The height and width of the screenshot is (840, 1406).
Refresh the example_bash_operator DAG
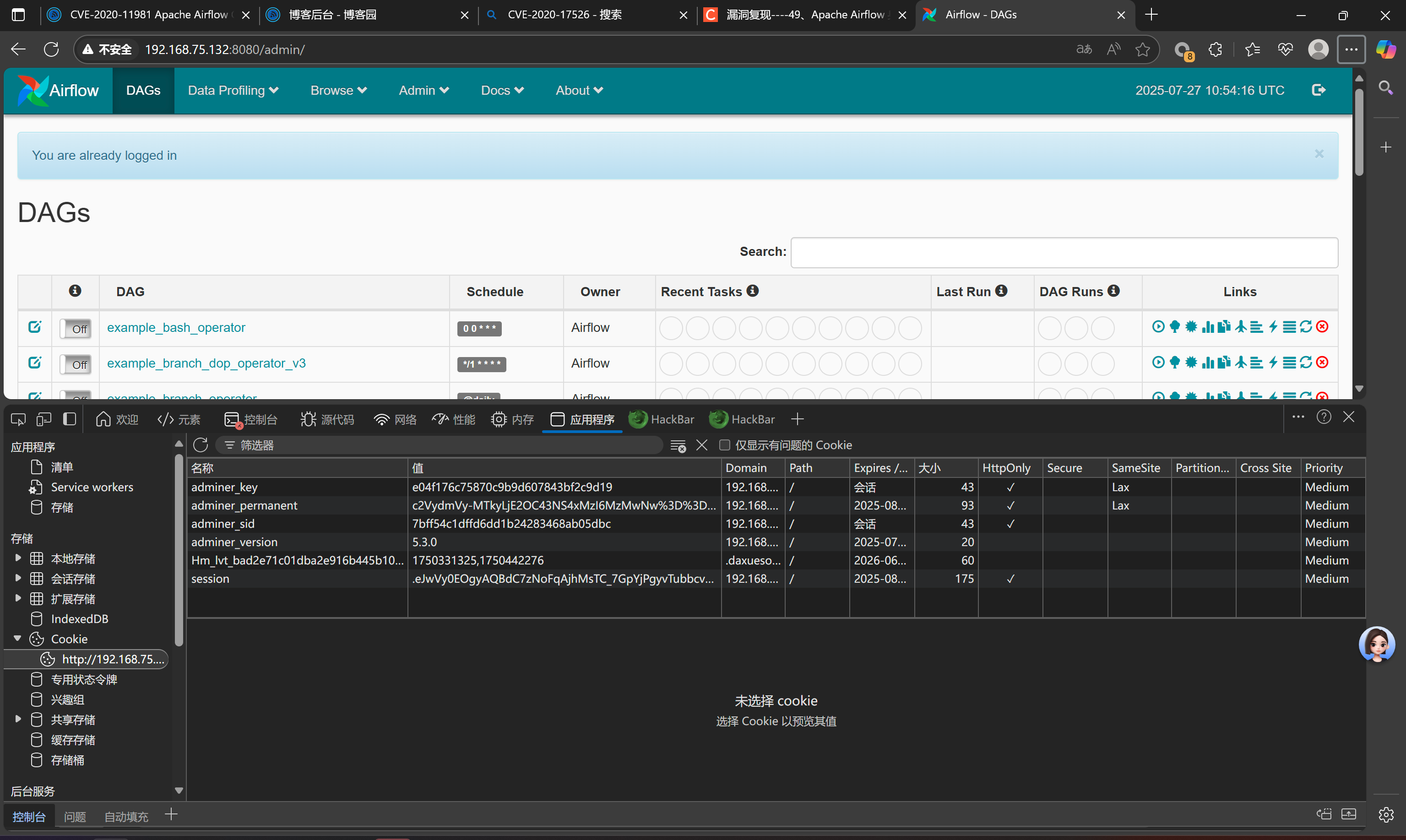click(x=1305, y=326)
